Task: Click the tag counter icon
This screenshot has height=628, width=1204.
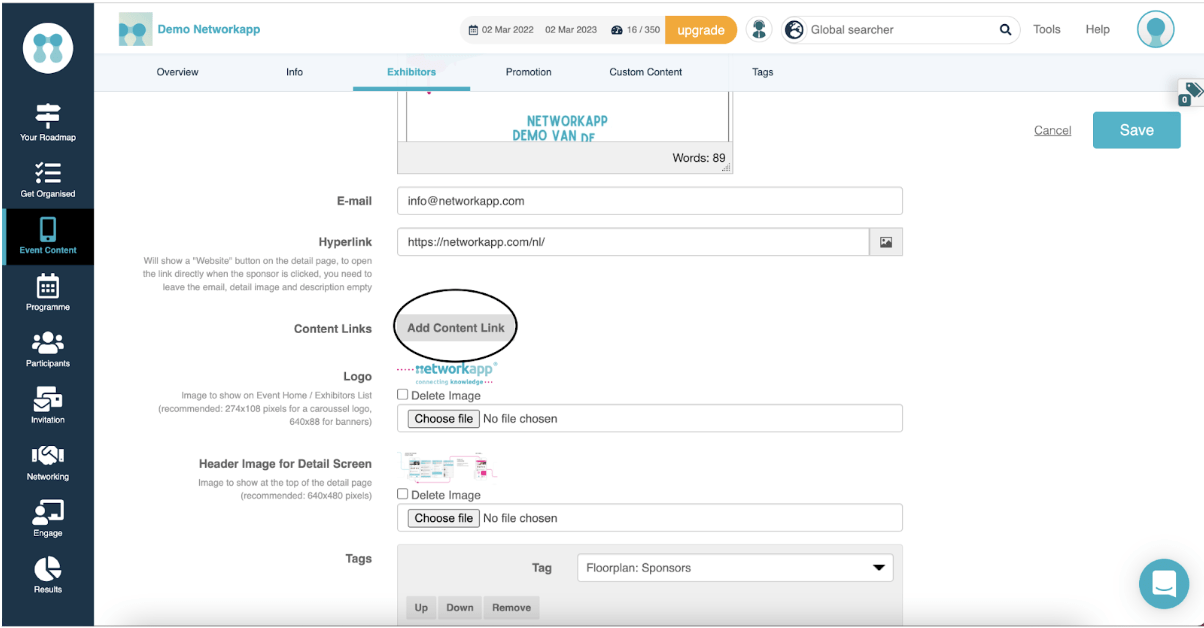Action: 1191,93
